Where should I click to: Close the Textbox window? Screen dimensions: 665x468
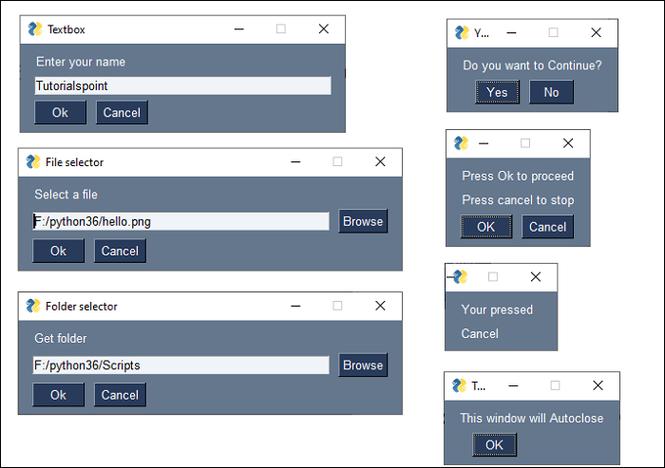[x=323, y=29]
